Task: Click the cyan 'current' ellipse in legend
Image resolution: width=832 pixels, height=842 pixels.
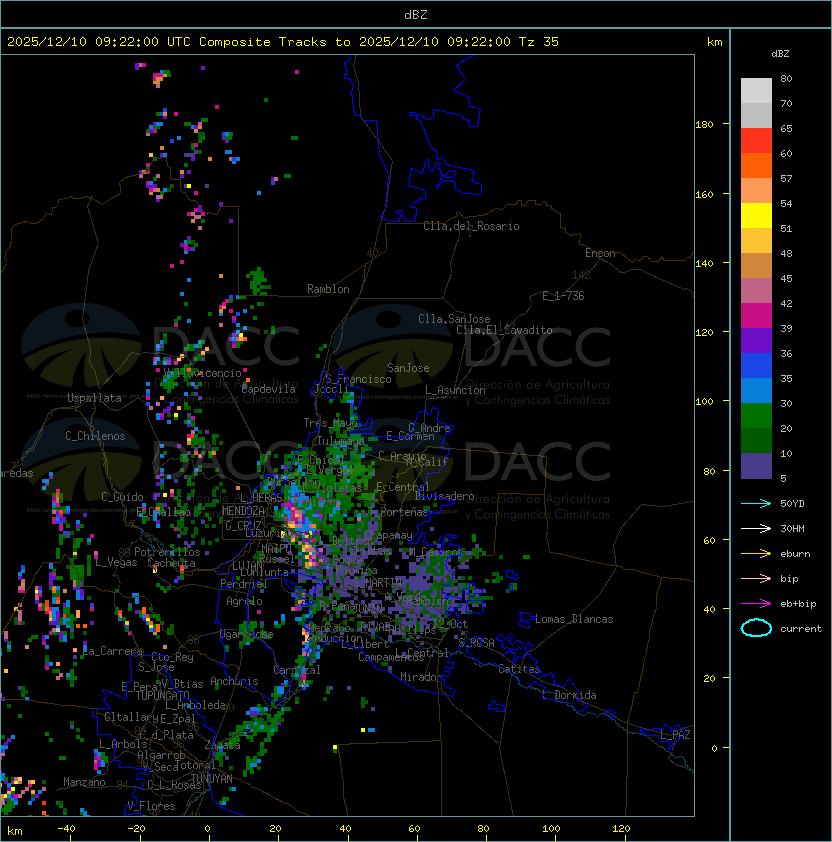Action: (756, 628)
